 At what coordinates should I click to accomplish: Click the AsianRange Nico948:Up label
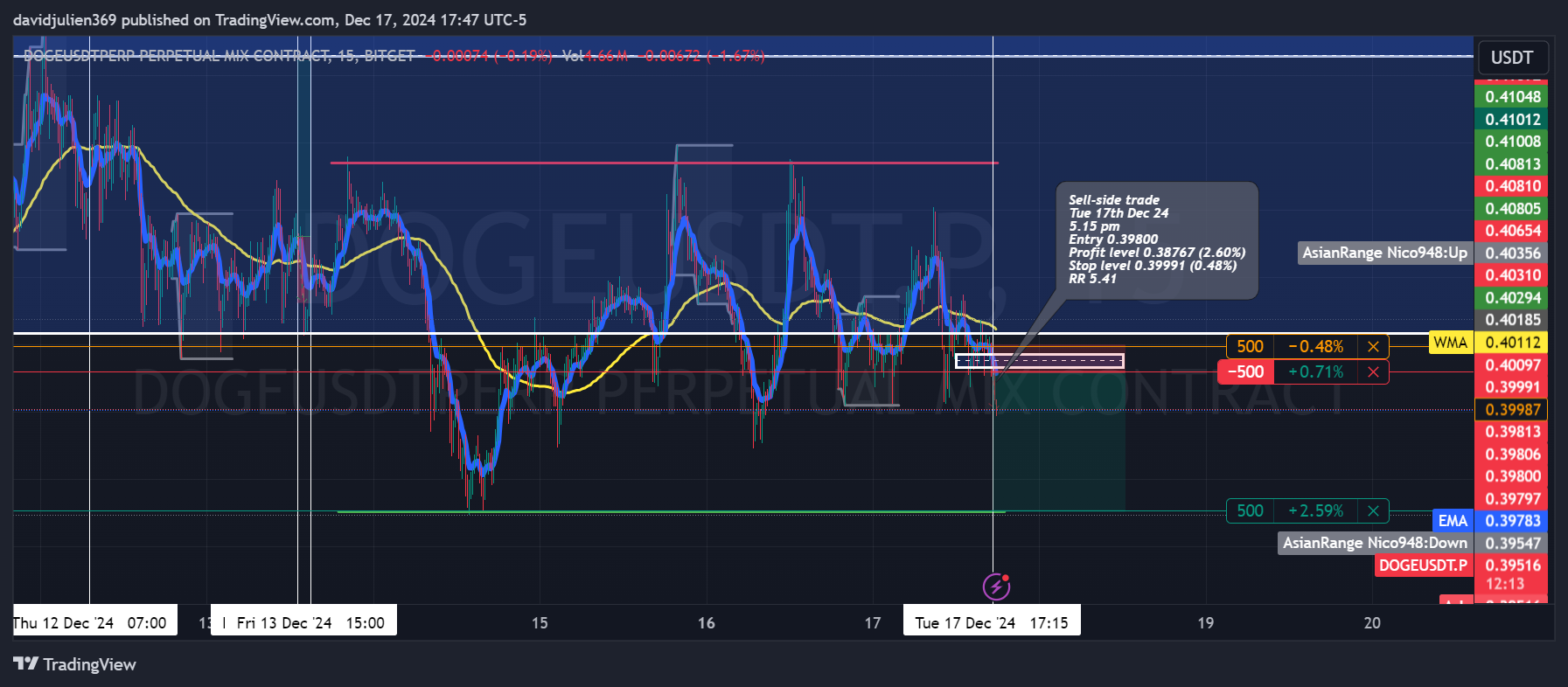click(1385, 253)
